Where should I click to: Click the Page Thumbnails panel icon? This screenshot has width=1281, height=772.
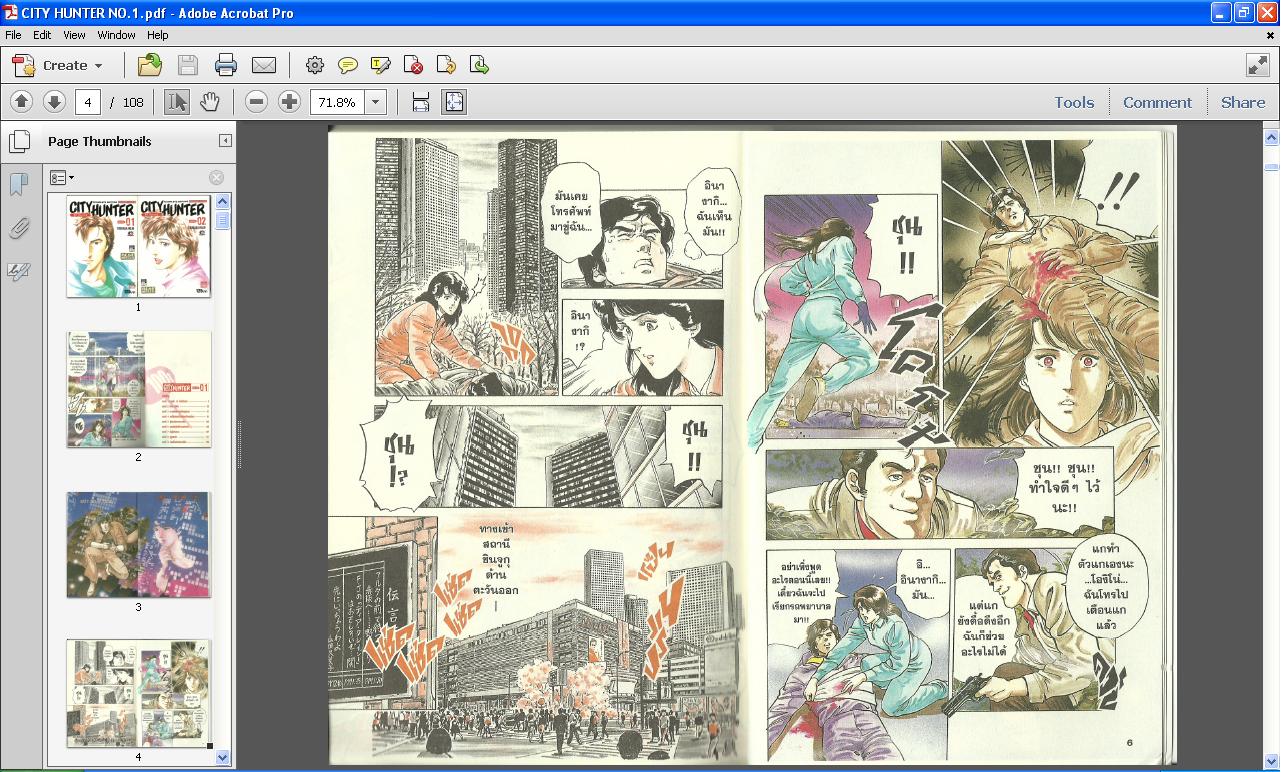(x=19, y=141)
